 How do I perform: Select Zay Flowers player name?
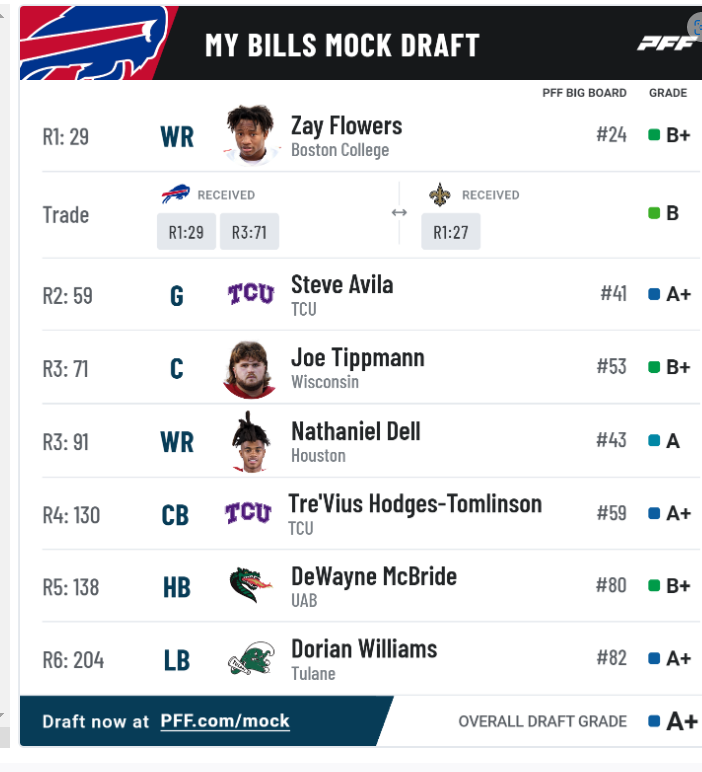347,126
